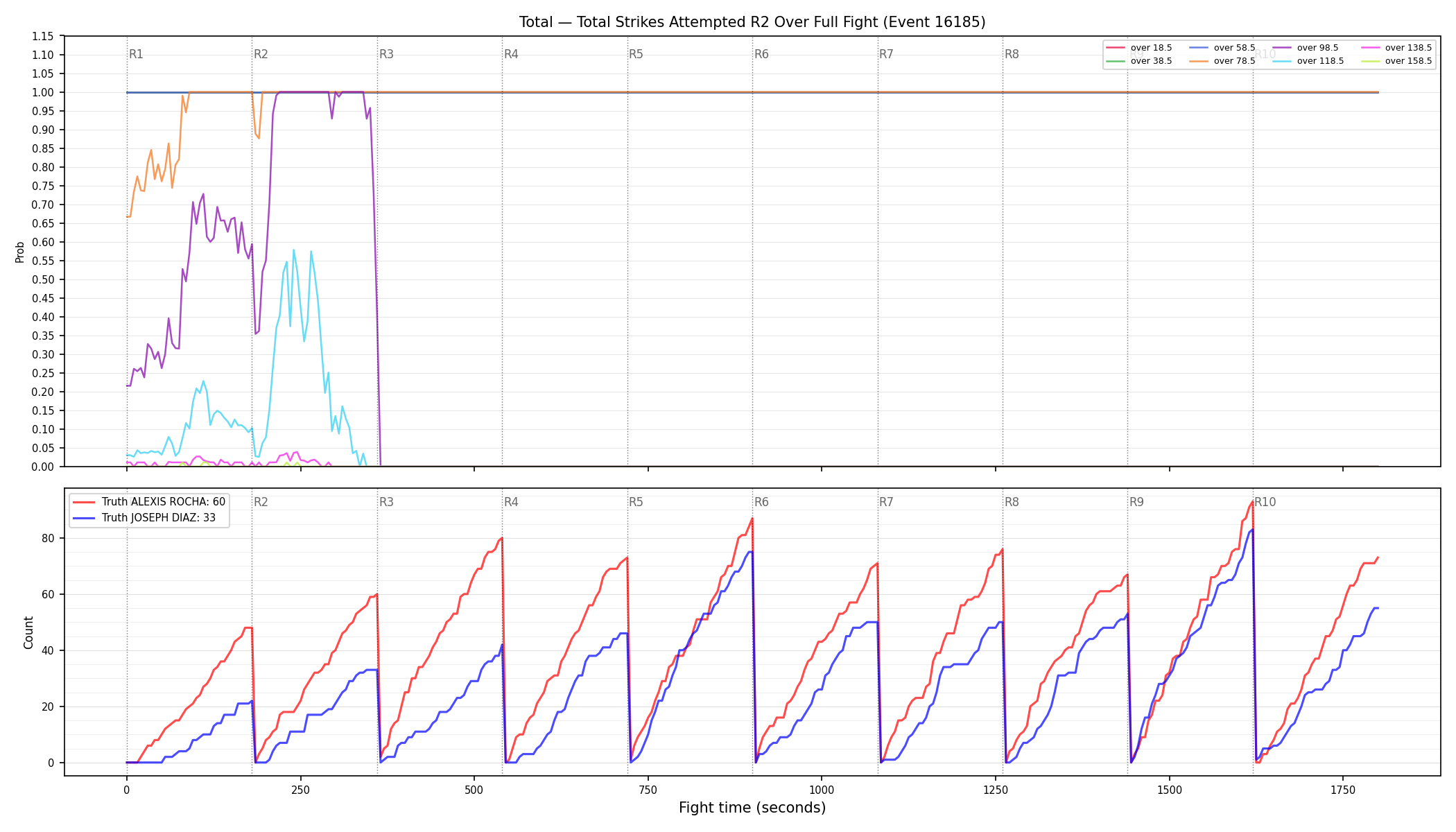Click the 1750 tick on the time axis
The image size is (1456, 832).
tap(1343, 790)
